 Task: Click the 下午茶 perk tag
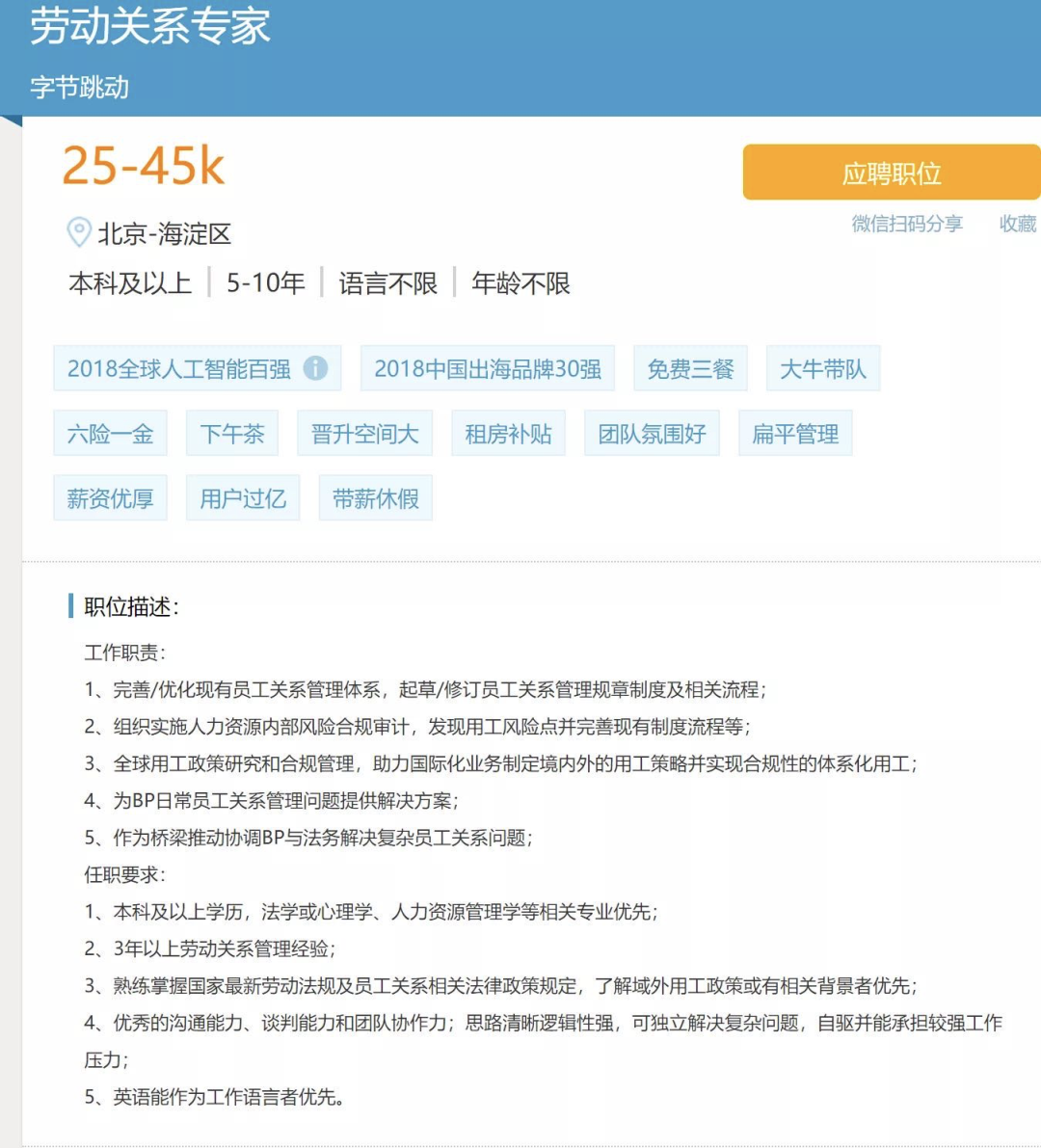pos(231,433)
